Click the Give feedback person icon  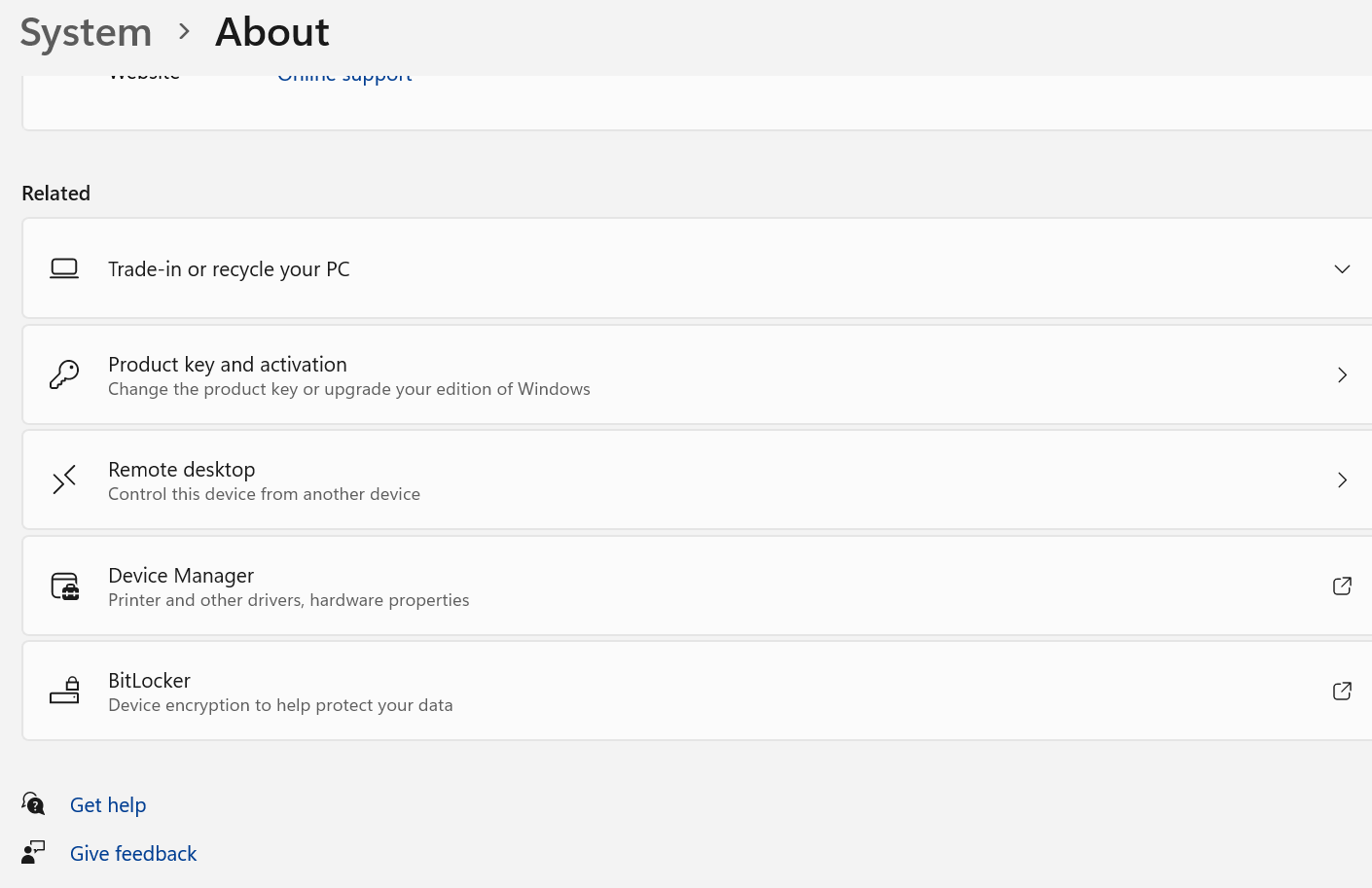tap(33, 853)
